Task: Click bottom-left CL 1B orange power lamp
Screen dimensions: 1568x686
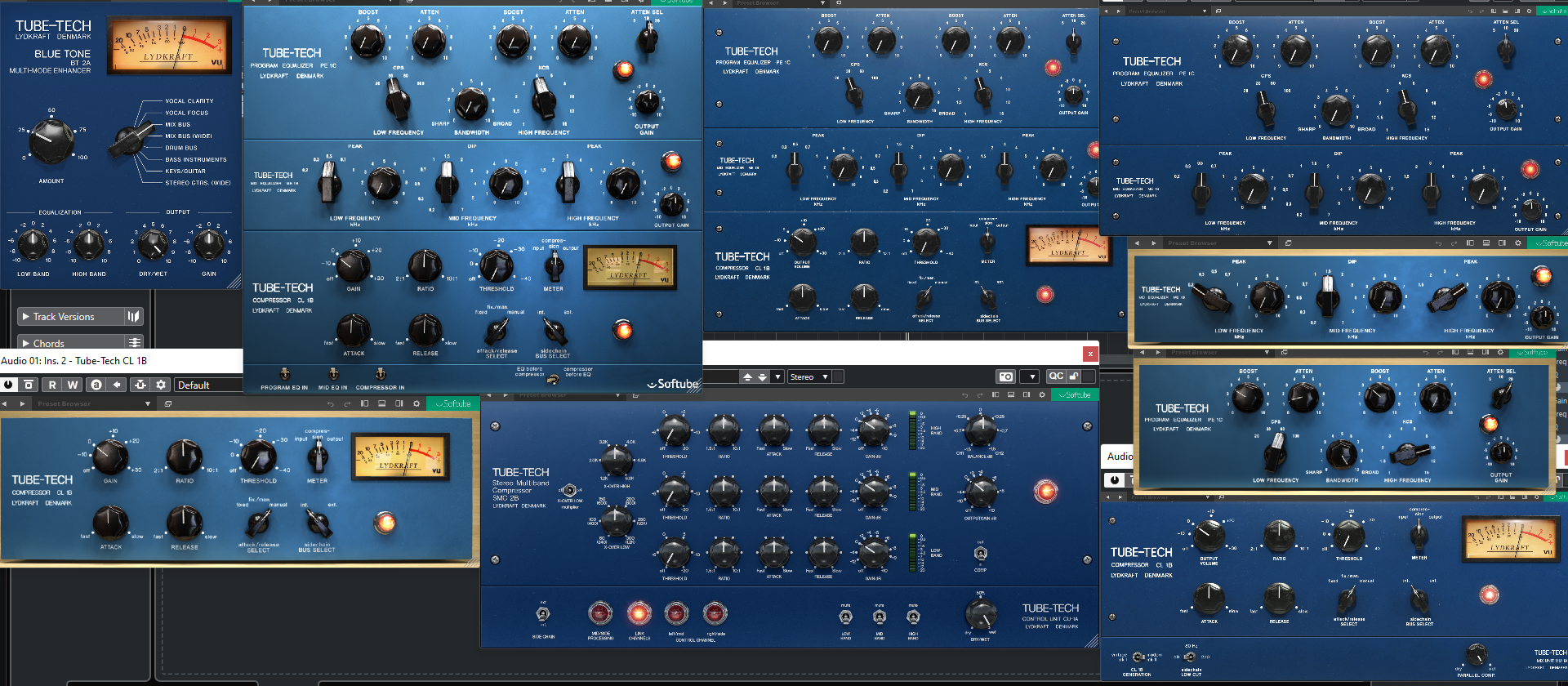Action: click(x=384, y=521)
